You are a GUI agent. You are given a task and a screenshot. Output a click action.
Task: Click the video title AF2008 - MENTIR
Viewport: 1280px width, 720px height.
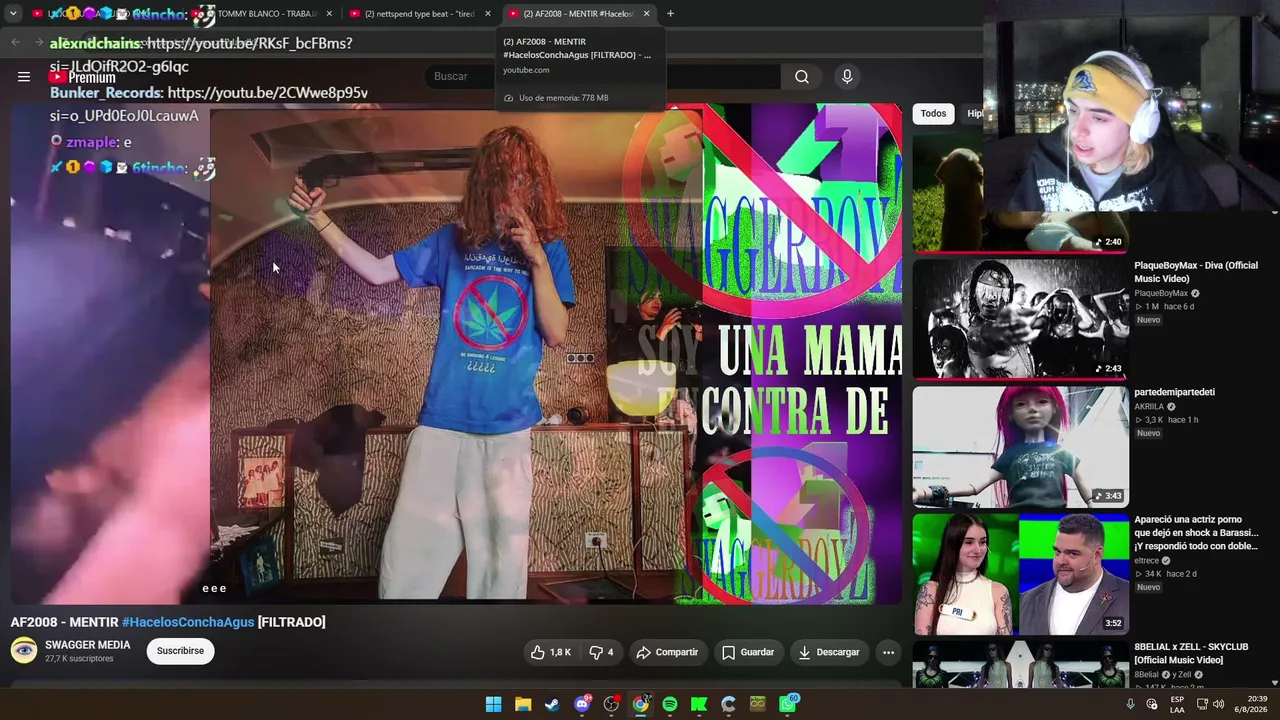[64, 622]
